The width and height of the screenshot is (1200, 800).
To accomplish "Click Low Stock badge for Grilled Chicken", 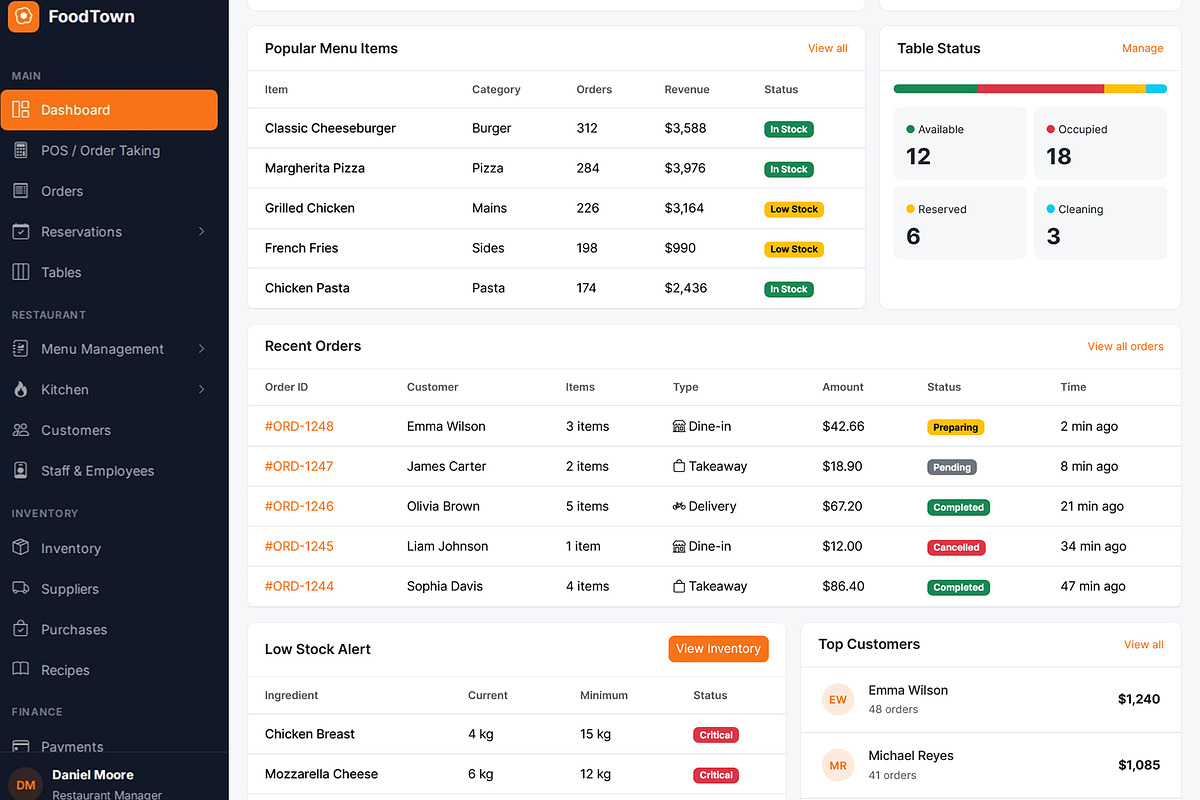I will coord(794,209).
